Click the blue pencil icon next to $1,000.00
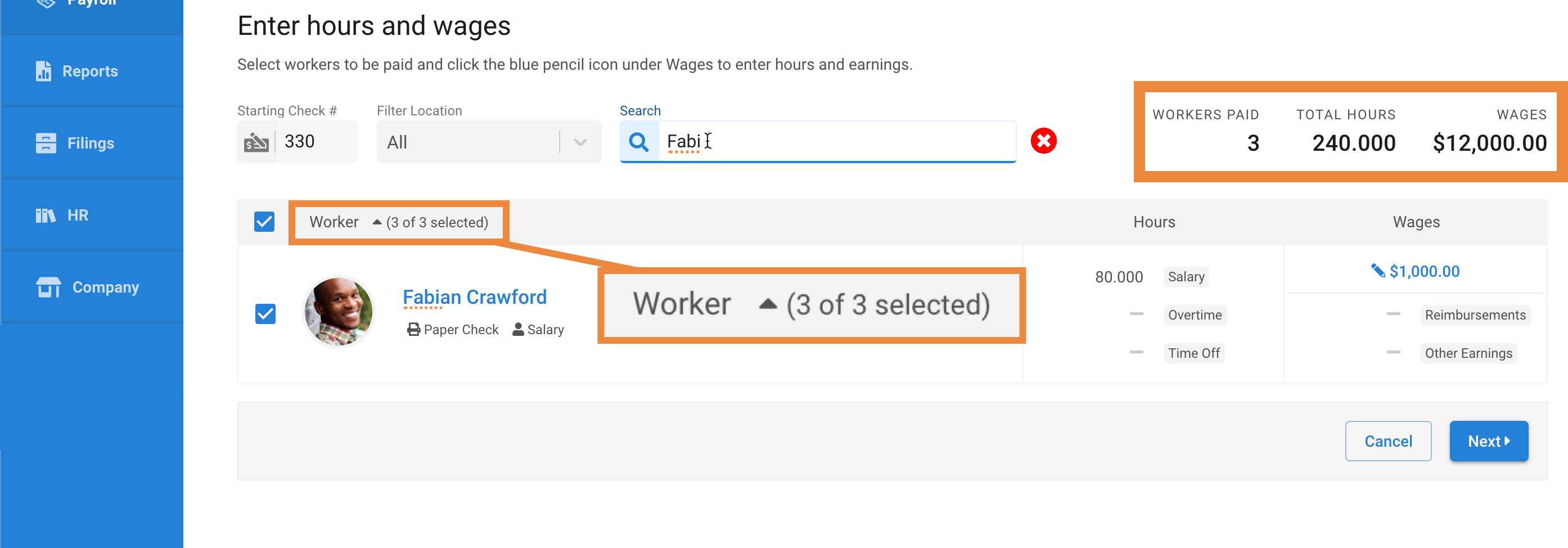1568x548 pixels. click(1377, 271)
